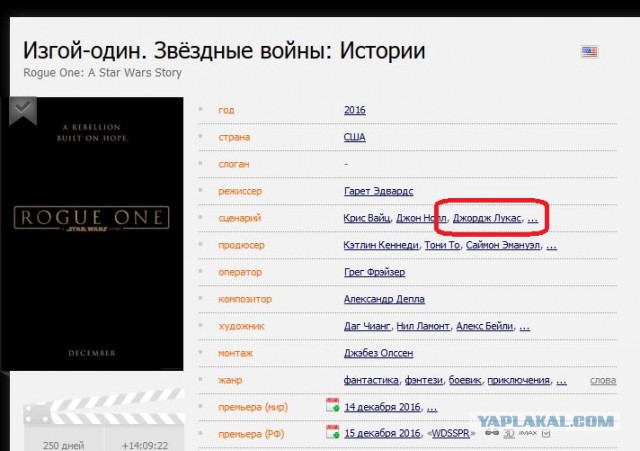The height and width of the screenshot is (451, 640).
Task: Open the country link США
Action: click(354, 137)
